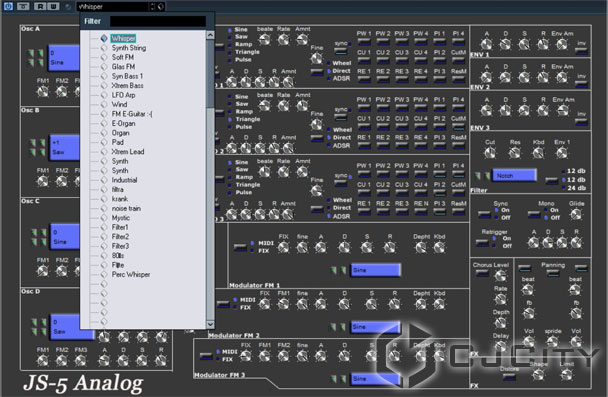Click the Panning switch button
This screenshot has height=397, width=608.
point(553,273)
